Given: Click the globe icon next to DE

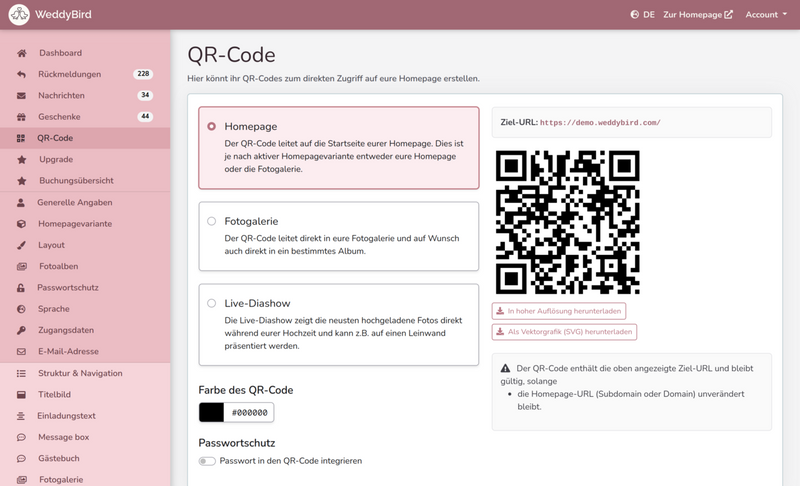Looking at the screenshot, I should (635, 14).
